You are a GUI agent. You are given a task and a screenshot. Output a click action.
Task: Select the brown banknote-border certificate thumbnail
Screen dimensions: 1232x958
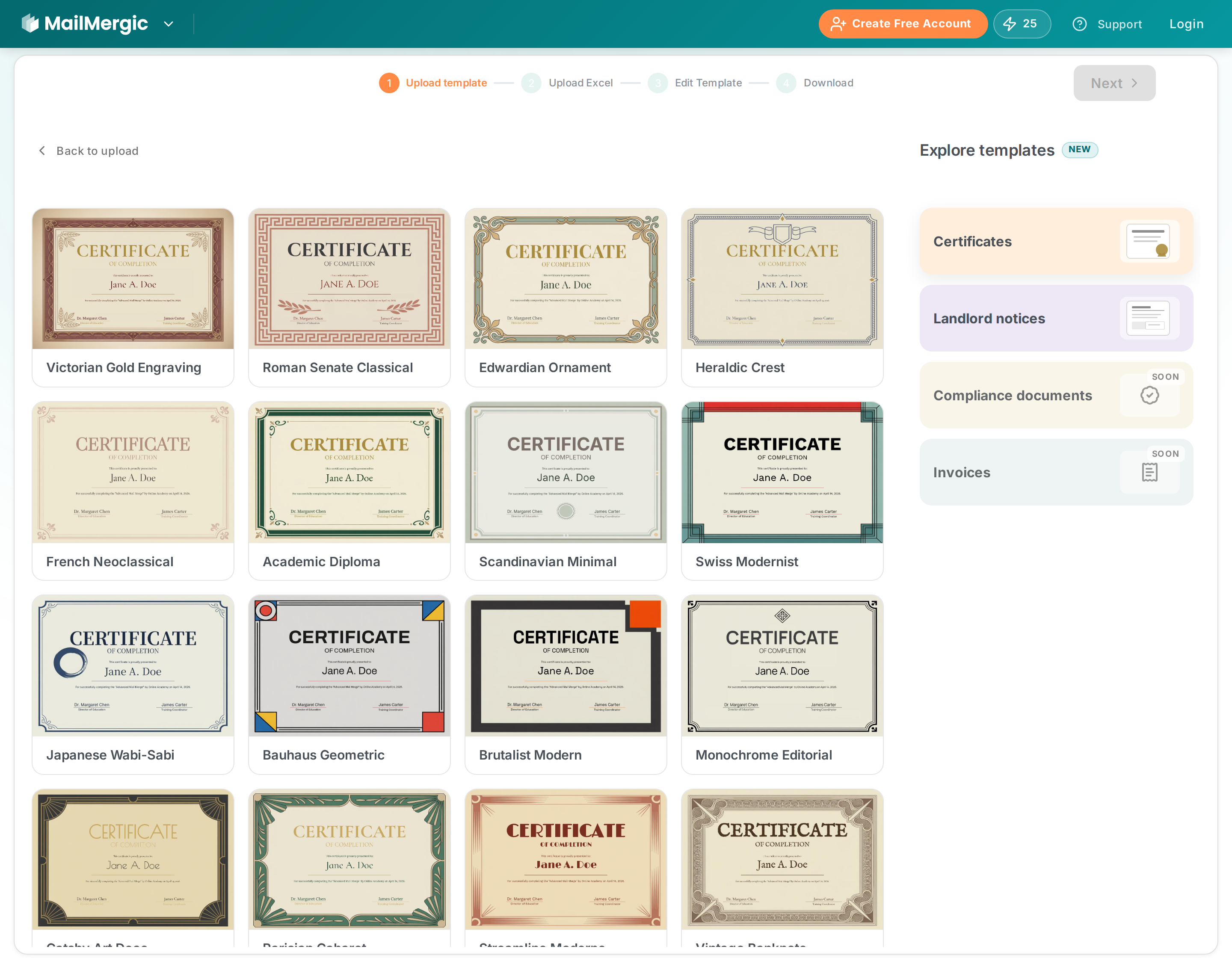tap(782, 860)
